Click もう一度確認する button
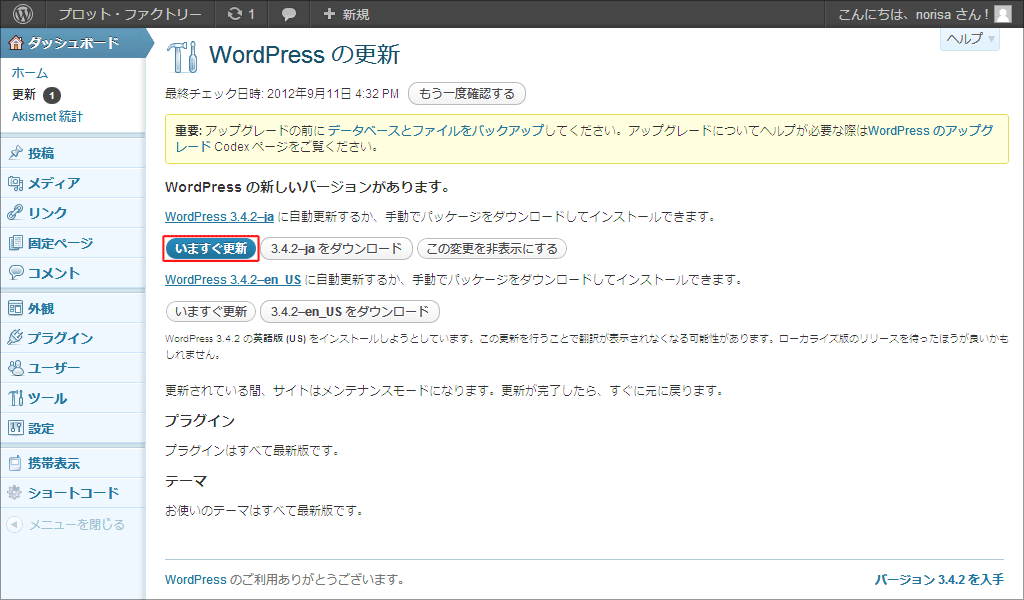 point(466,93)
